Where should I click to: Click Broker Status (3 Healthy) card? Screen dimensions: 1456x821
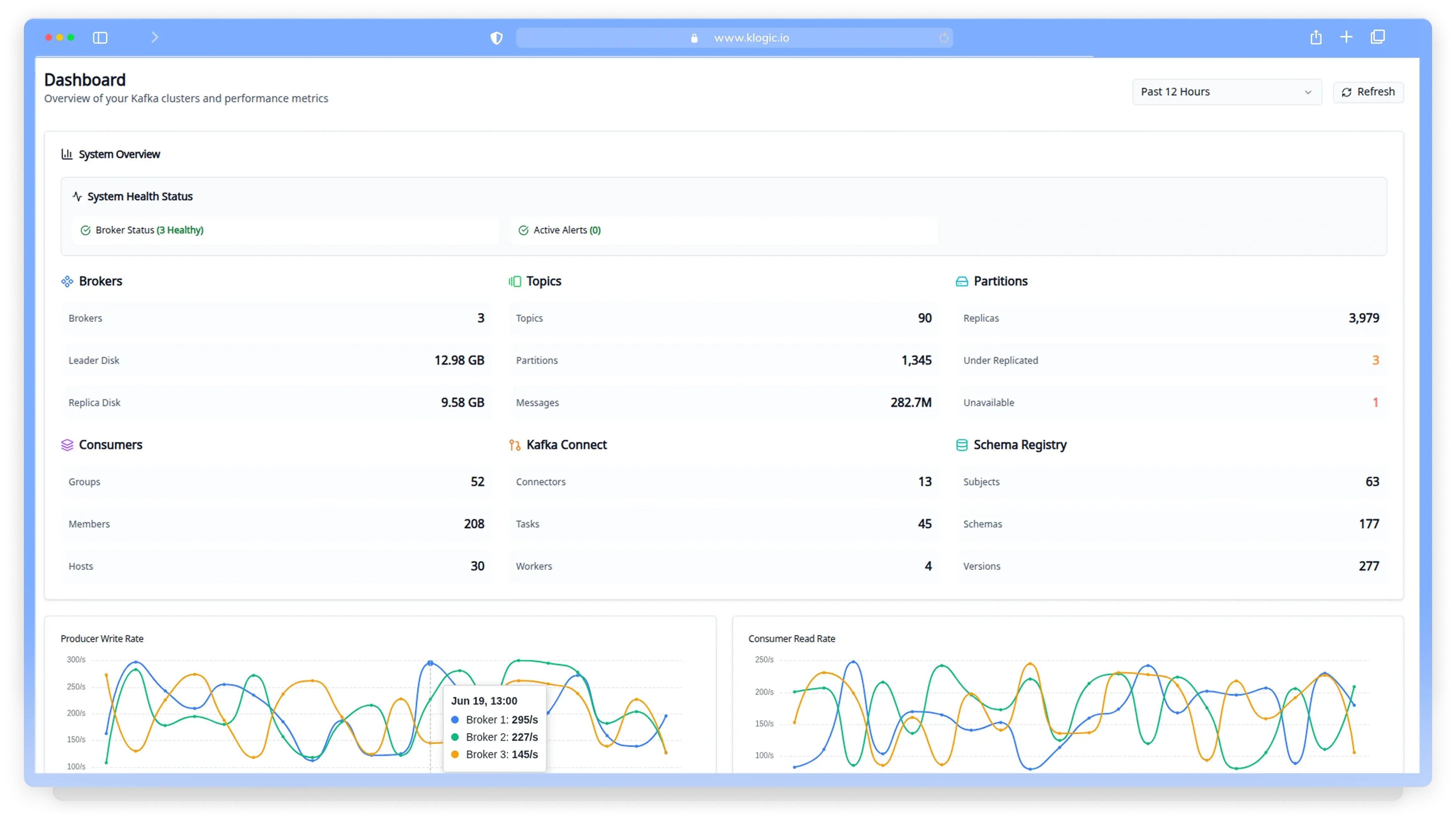[285, 230]
